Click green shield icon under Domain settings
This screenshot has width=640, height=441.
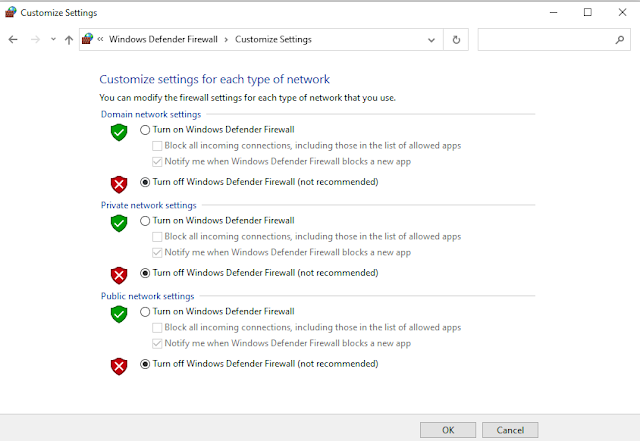coord(119,132)
